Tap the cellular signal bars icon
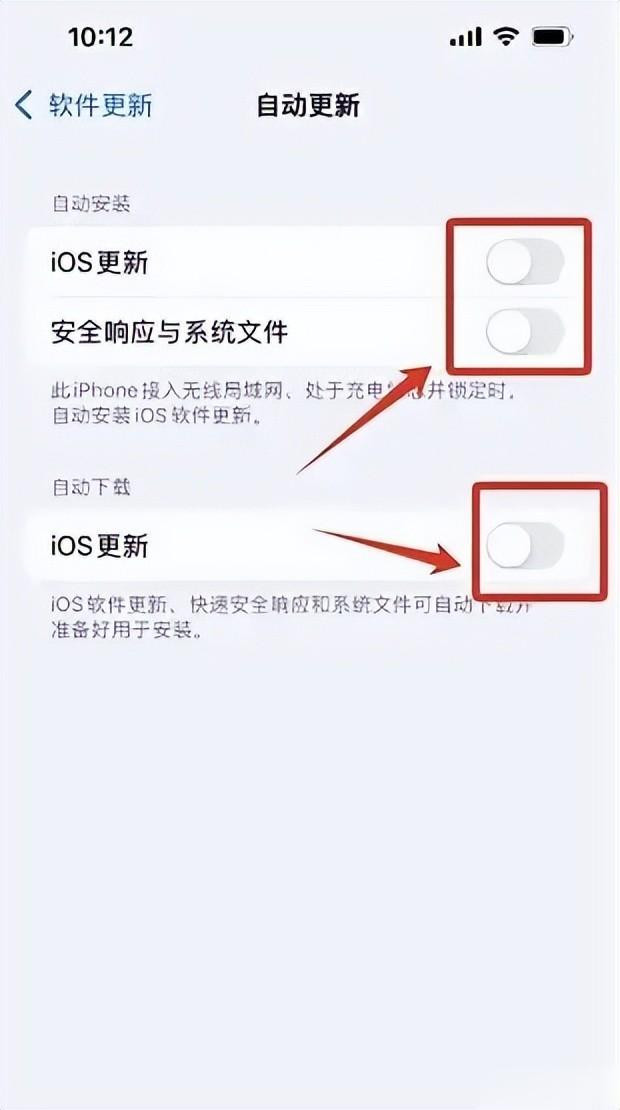Image resolution: width=620 pixels, height=1110 pixels. click(466, 37)
